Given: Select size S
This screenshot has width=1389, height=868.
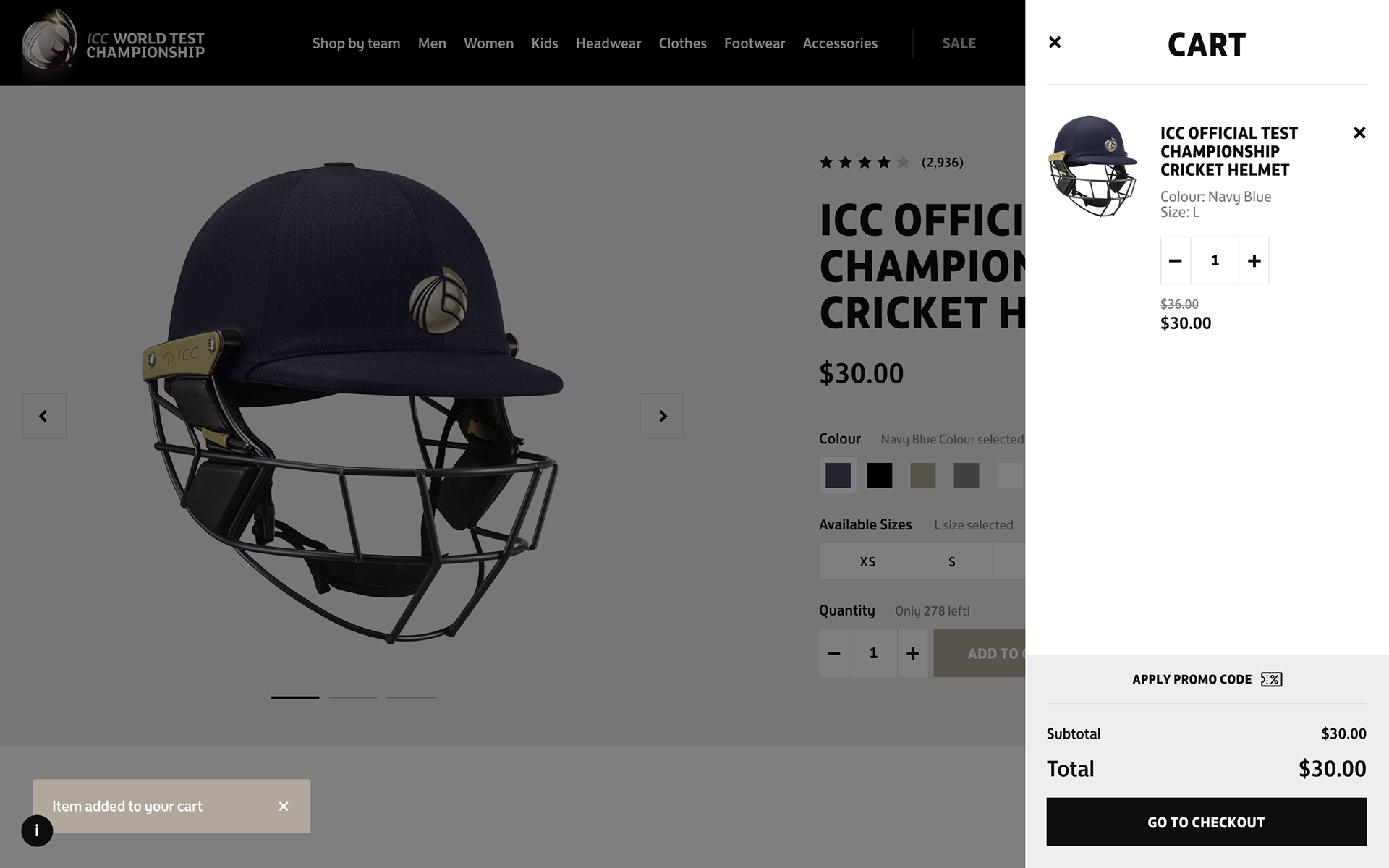Looking at the screenshot, I should [951, 561].
